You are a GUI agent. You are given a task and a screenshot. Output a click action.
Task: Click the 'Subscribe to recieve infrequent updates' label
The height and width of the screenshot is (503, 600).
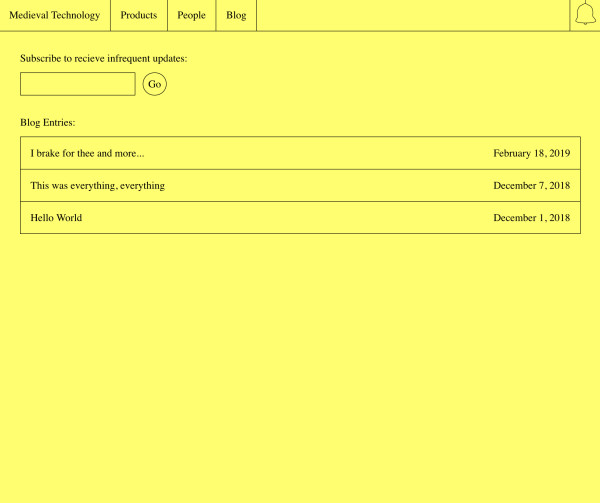[103, 58]
